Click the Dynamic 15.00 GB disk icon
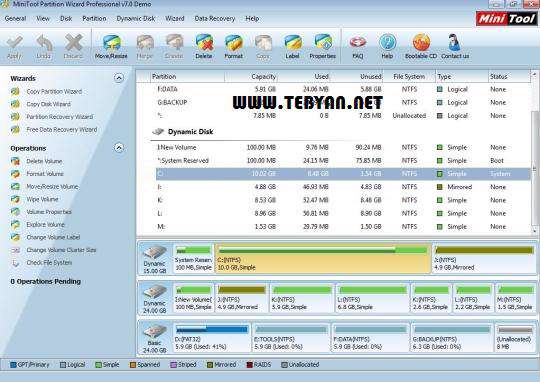 pyautogui.click(x=155, y=253)
